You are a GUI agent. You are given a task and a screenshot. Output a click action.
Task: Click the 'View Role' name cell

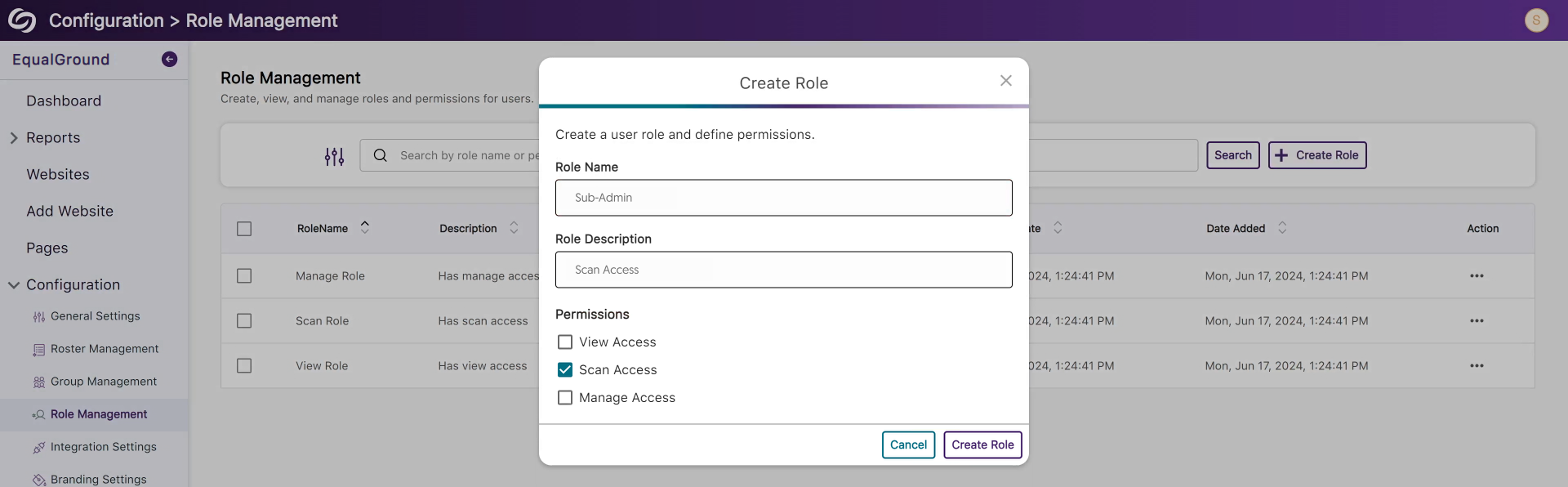(x=322, y=366)
